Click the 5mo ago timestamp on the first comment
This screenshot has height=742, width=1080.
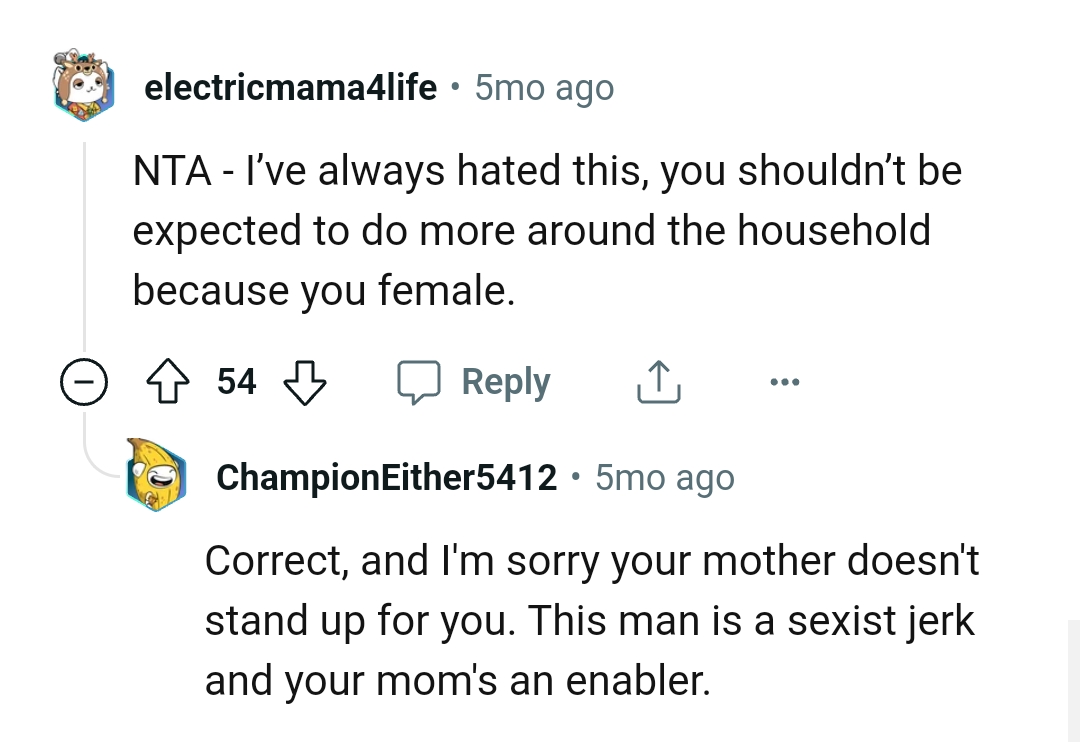click(543, 87)
